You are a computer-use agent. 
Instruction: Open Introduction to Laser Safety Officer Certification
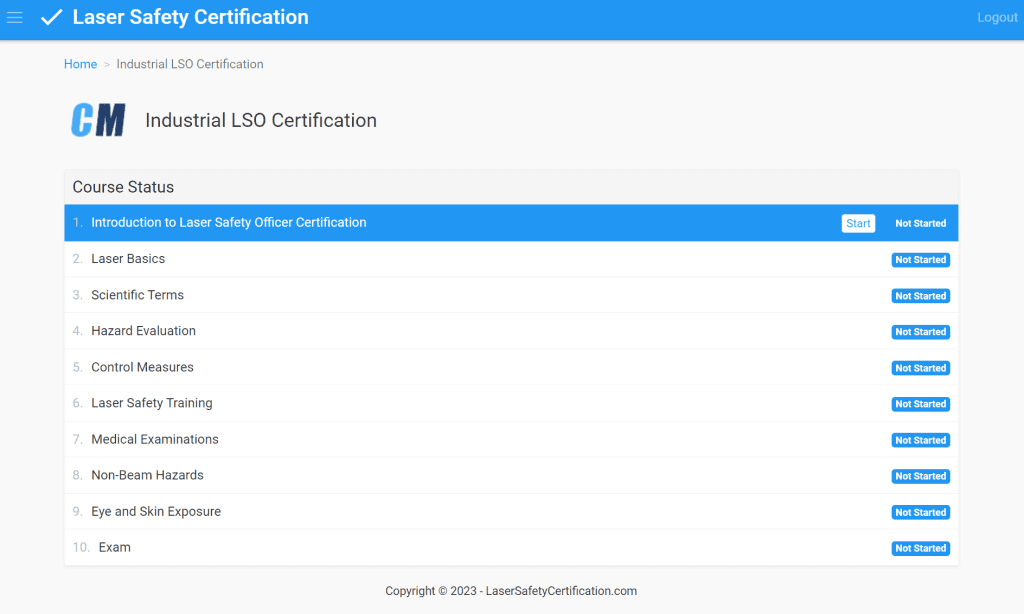(229, 223)
